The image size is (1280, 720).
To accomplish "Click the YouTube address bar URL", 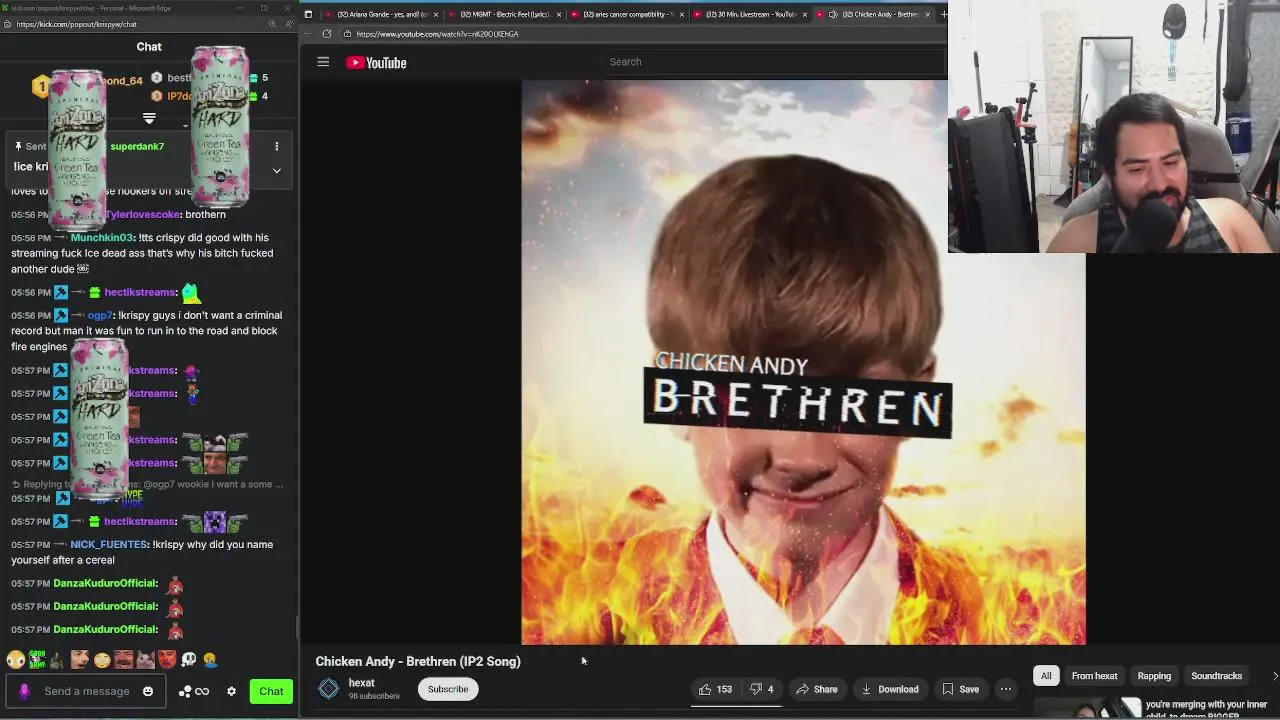I will click(x=437, y=34).
